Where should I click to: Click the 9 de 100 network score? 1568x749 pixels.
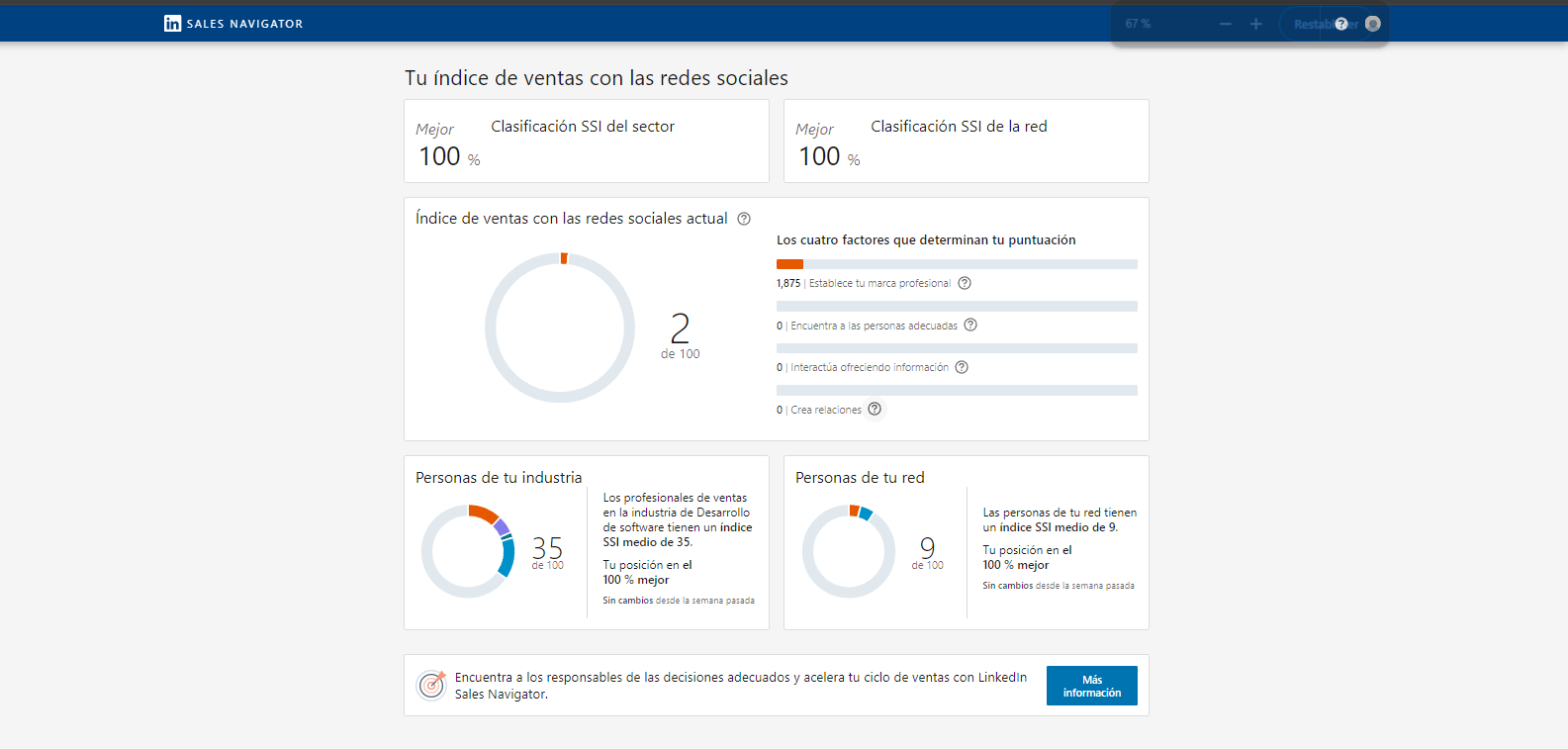tap(927, 552)
